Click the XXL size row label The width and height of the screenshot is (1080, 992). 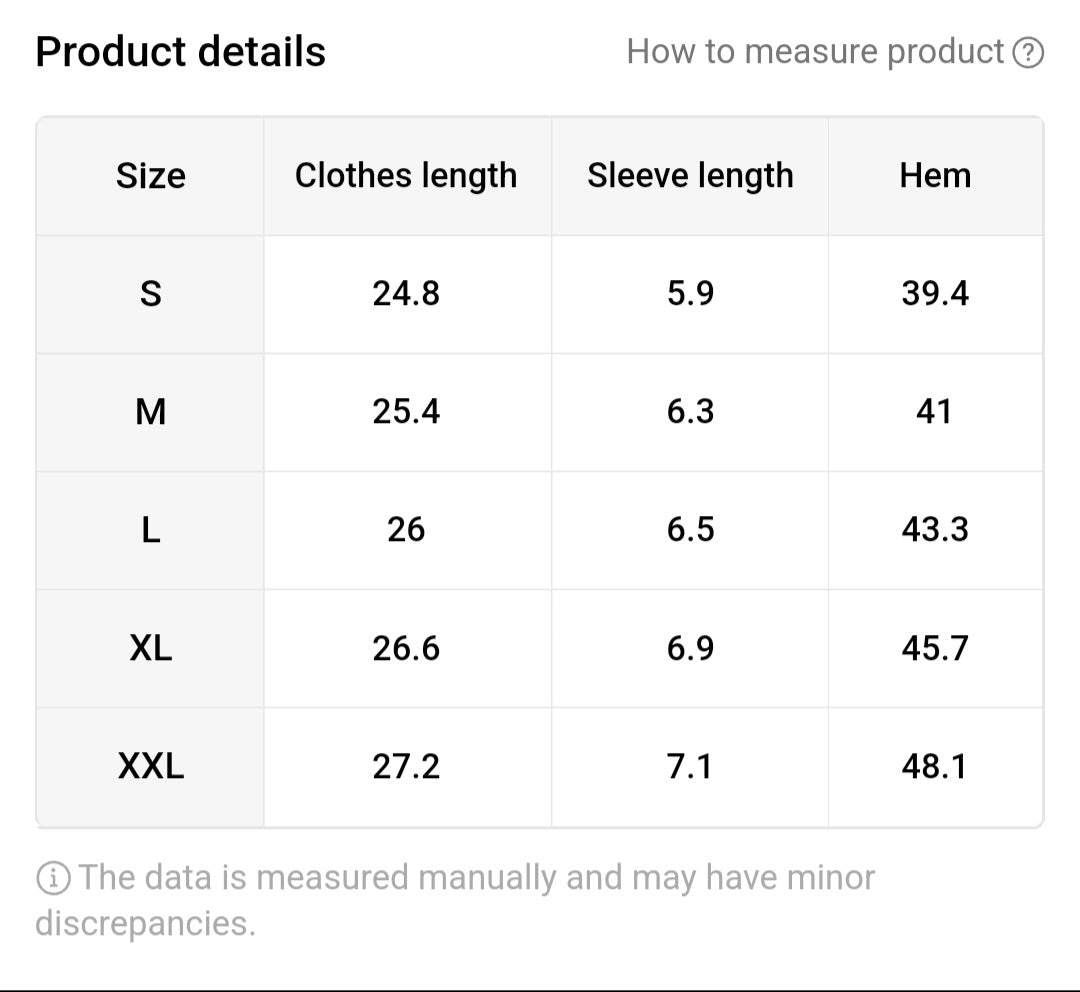pyautogui.click(x=151, y=767)
